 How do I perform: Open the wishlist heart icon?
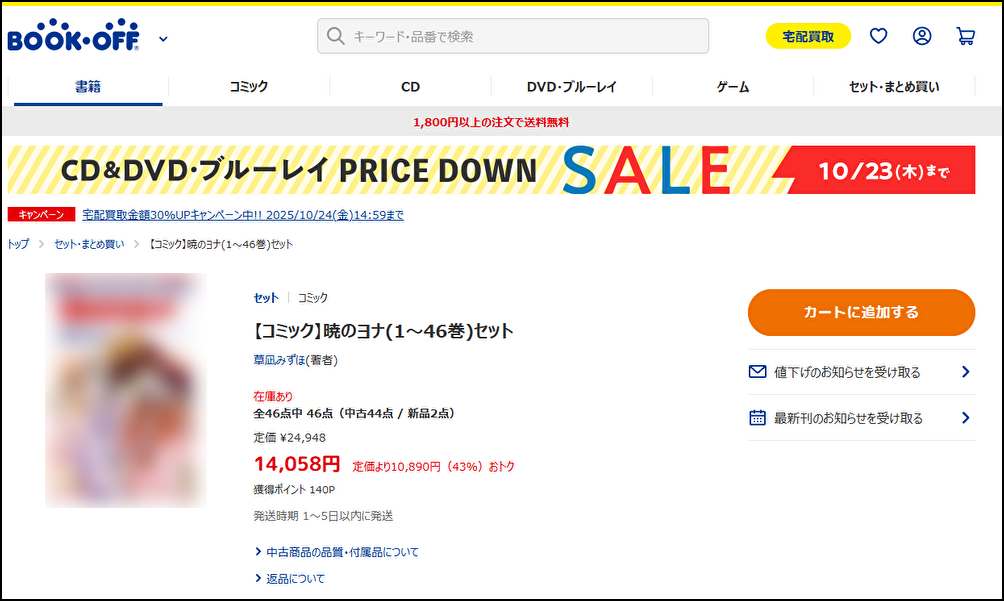tap(878, 36)
